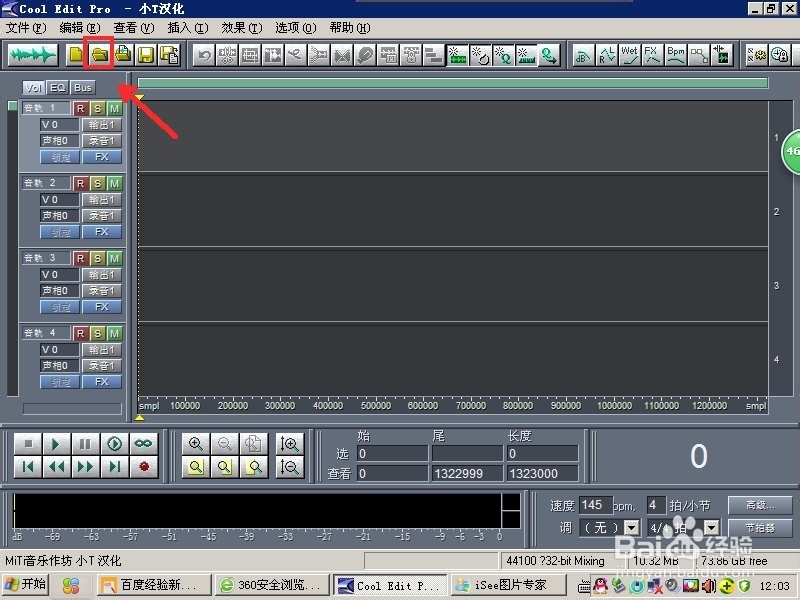
Task: Click the 速度 tempo field showing 145
Action: [595, 505]
